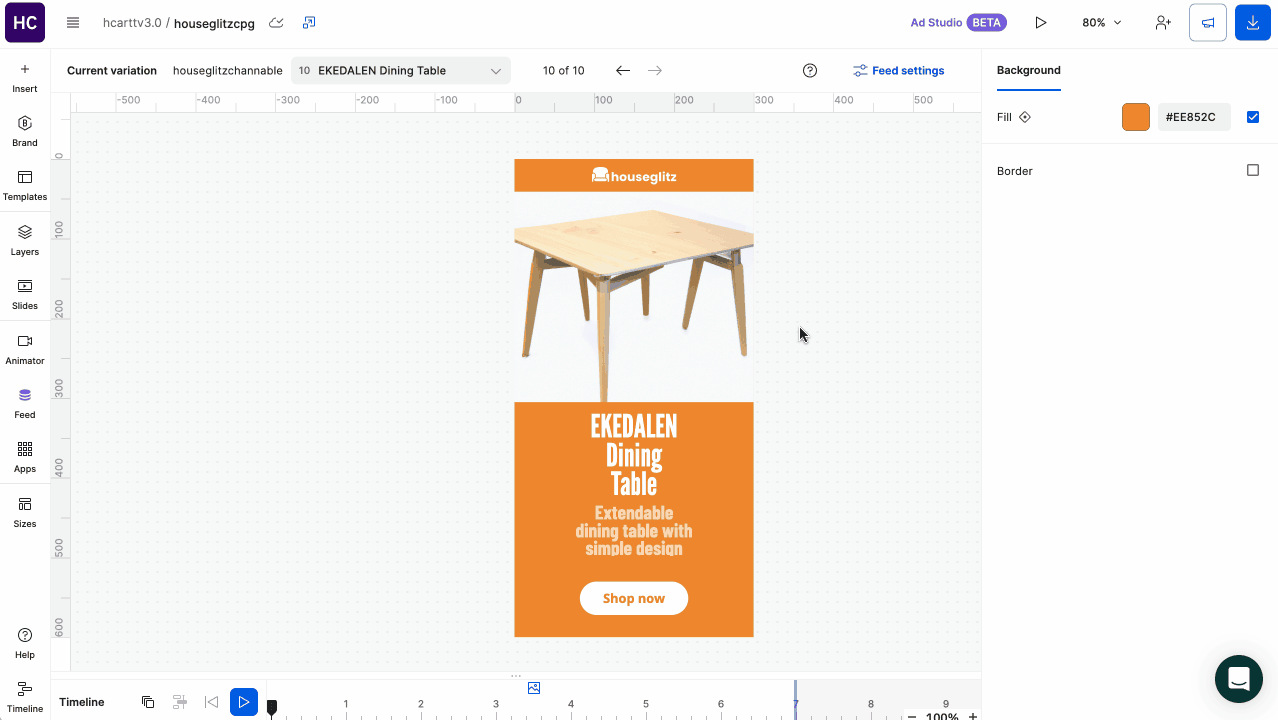Viewport: 1278px width, 720px height.
Task: Click Ad Studio BETA link
Action: click(x=958, y=22)
